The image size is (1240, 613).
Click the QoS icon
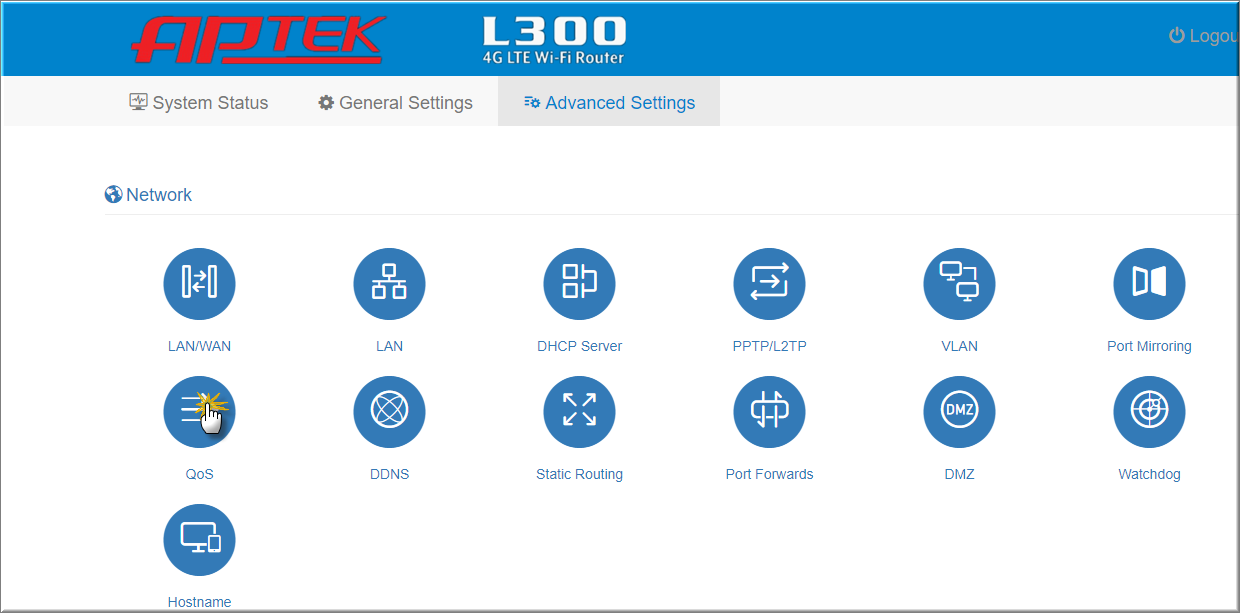click(x=199, y=412)
